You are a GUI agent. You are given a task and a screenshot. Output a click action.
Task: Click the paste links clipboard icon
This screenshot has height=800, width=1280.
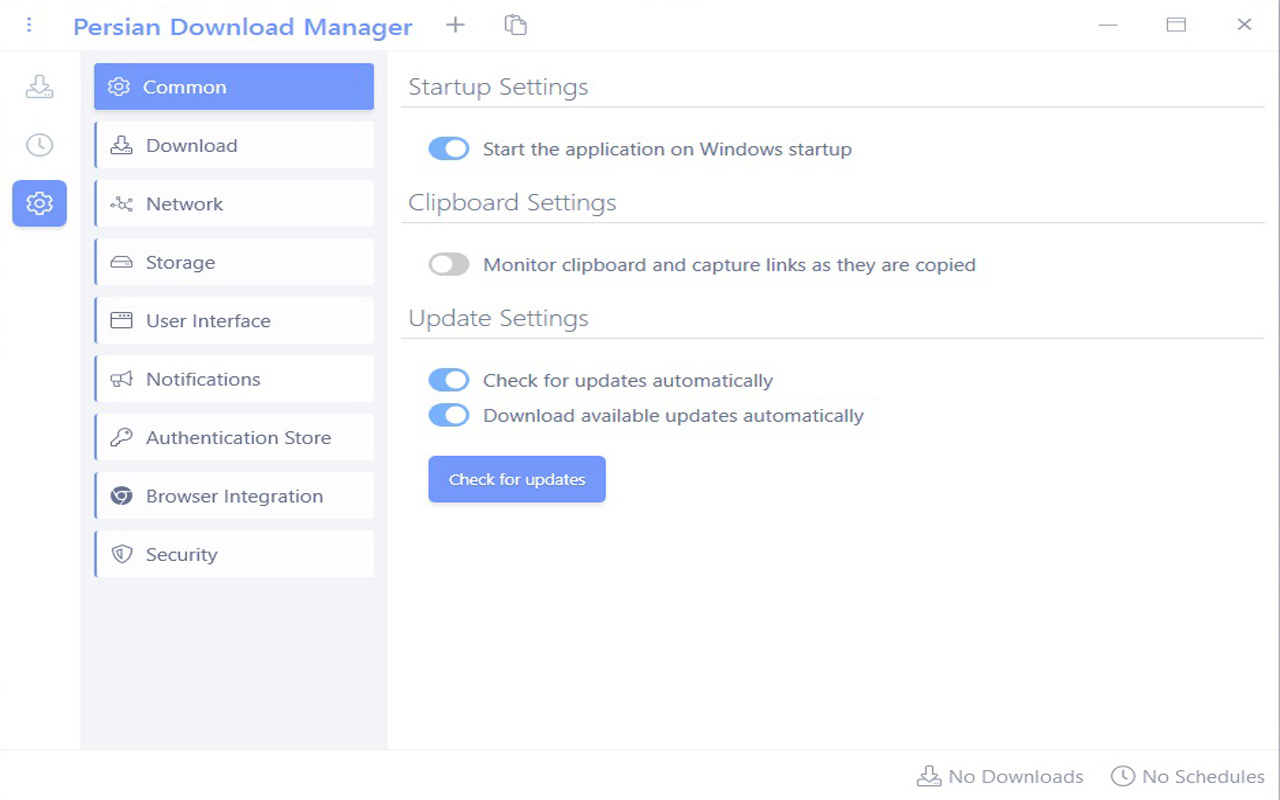tap(515, 25)
